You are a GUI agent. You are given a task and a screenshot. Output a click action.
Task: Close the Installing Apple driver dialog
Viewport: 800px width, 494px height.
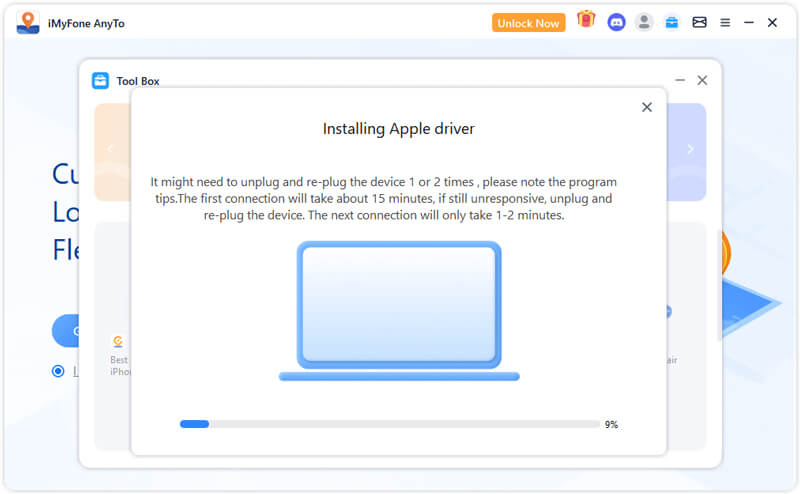pyautogui.click(x=647, y=107)
